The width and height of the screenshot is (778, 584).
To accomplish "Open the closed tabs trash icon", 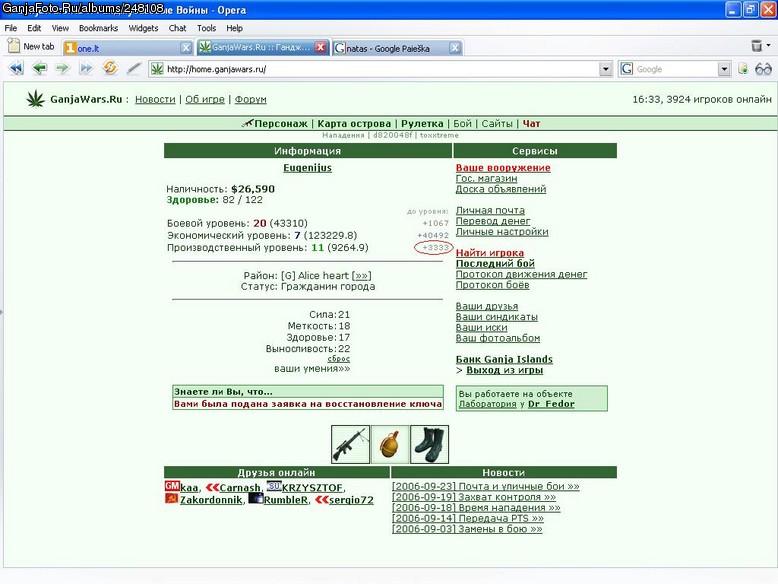I will pos(756,46).
